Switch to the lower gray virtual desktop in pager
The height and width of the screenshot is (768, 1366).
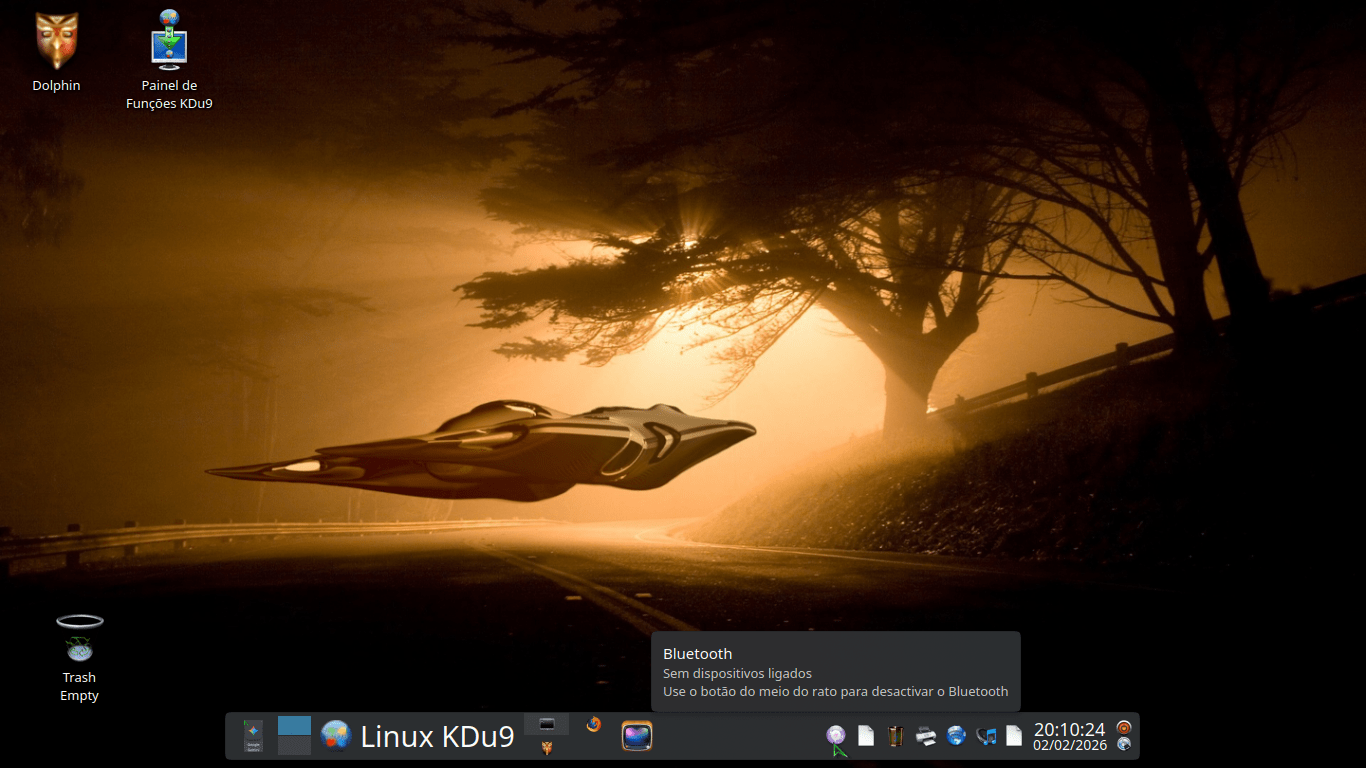(294, 746)
